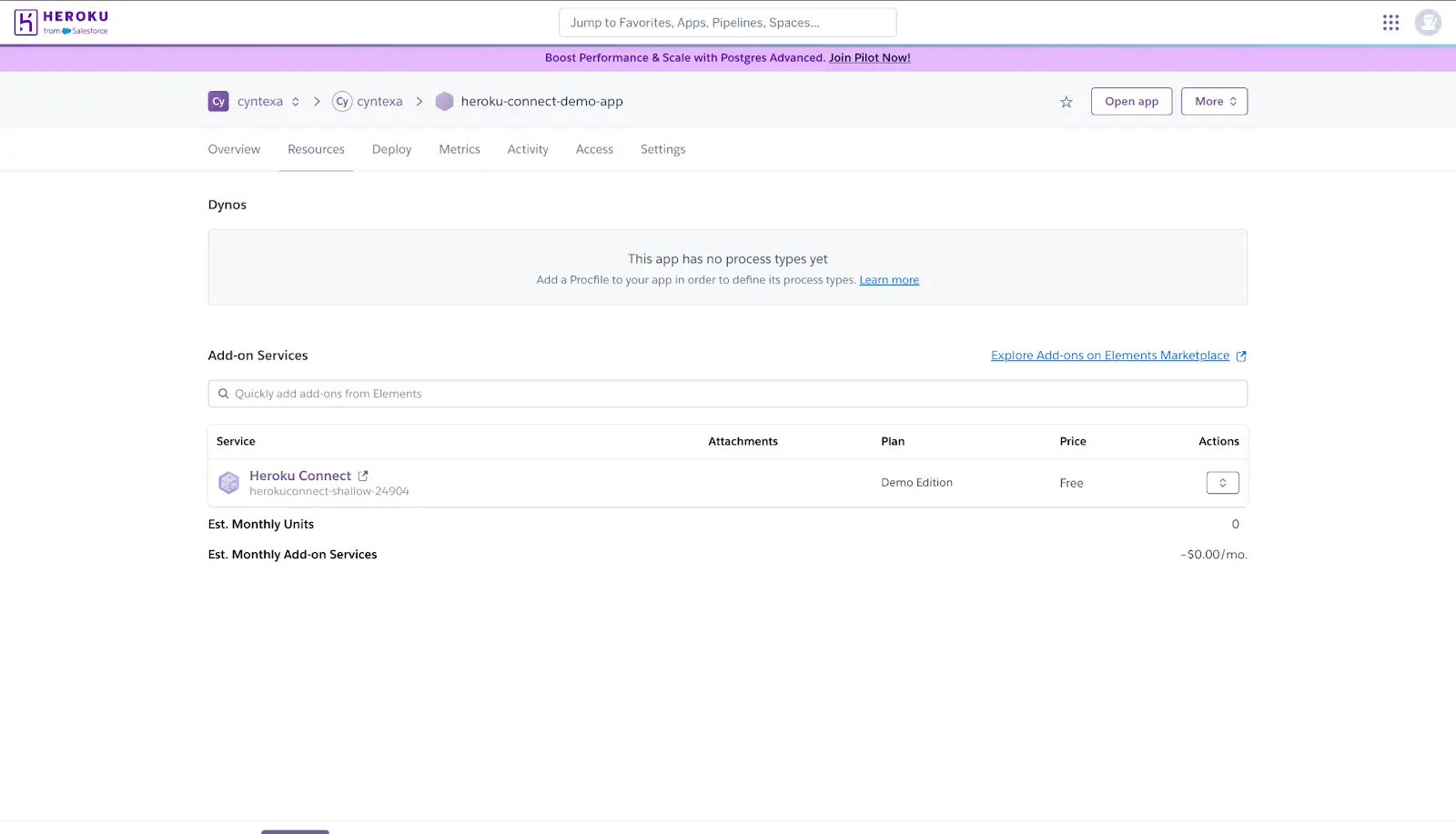Click the search magnifier in the add-ons field
1456x834 pixels.
click(x=224, y=393)
